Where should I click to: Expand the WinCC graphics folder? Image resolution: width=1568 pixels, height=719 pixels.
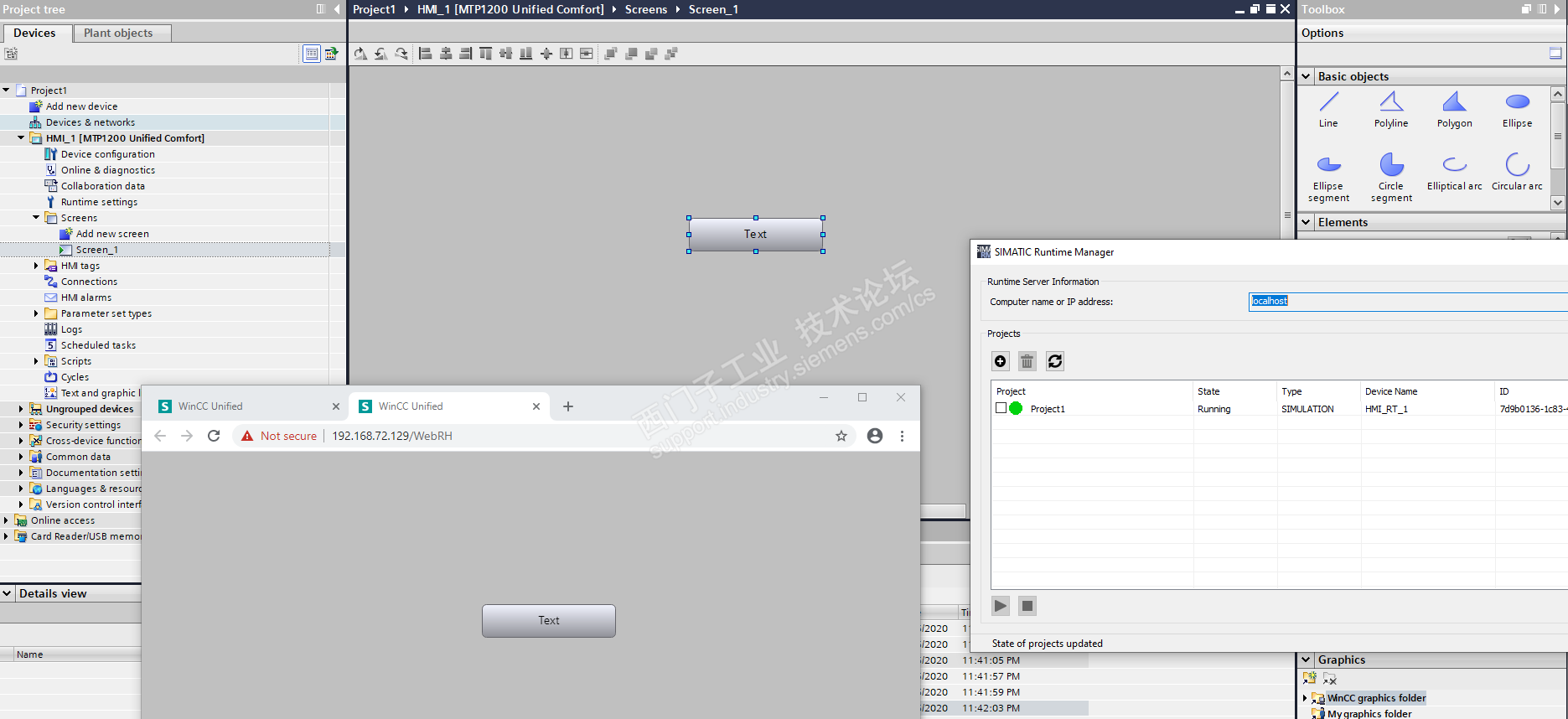1305,698
